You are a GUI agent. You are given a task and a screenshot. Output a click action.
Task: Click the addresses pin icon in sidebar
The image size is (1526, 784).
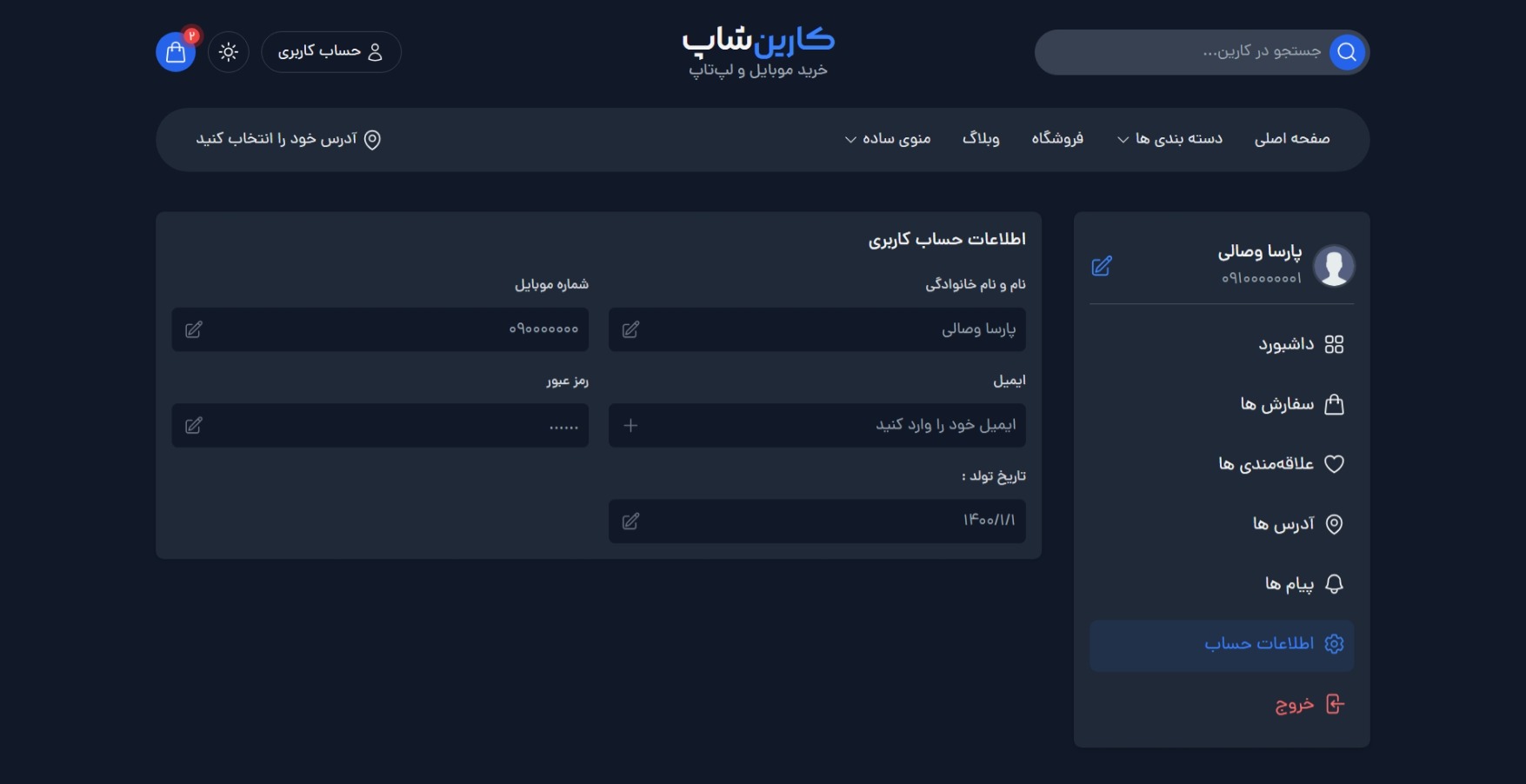click(1334, 524)
